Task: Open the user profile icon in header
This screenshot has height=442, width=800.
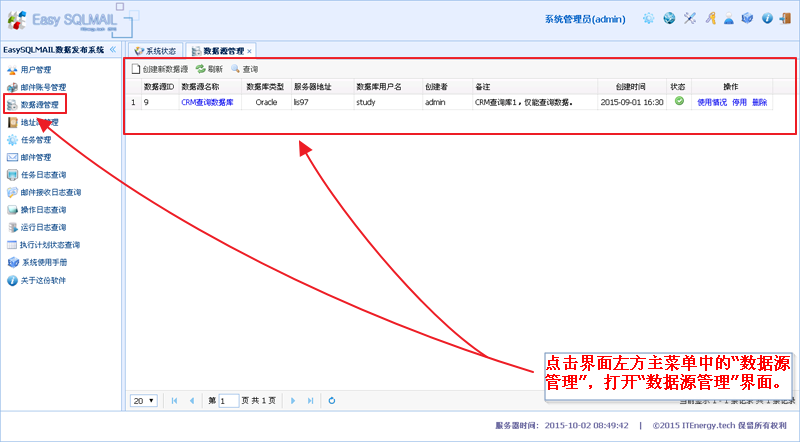Action: (729, 19)
